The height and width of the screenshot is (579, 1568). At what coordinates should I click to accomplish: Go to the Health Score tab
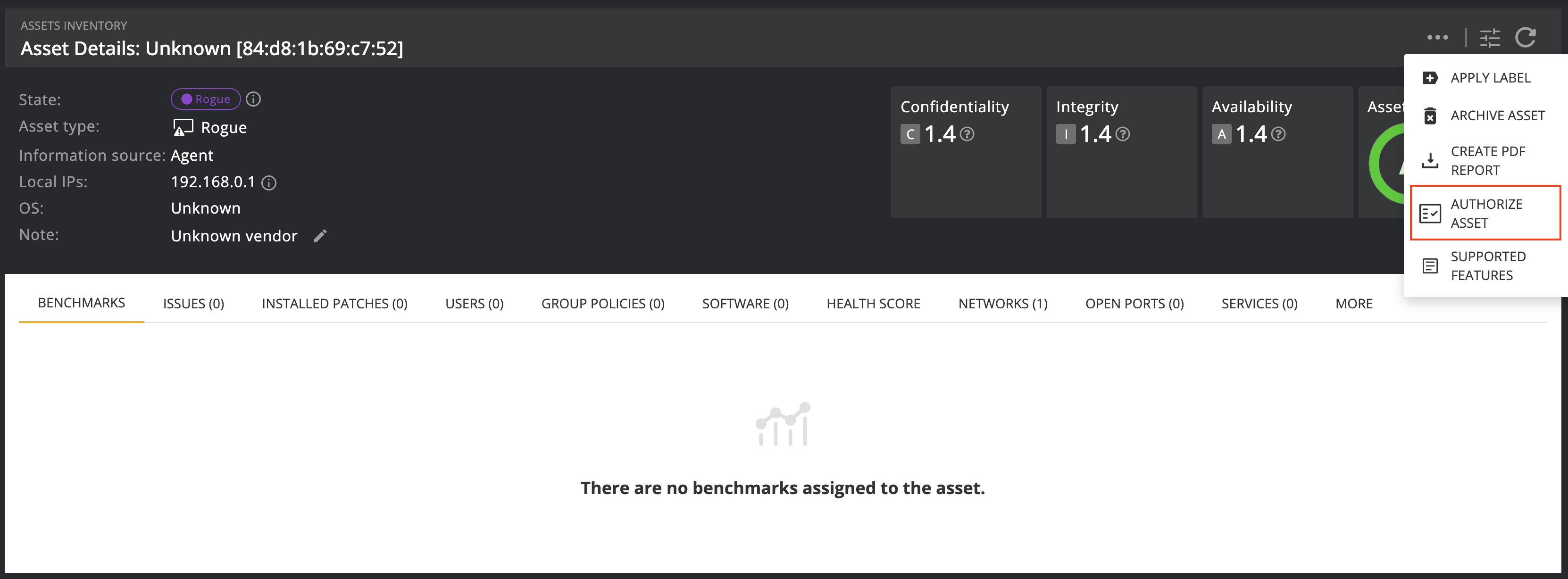coord(873,304)
